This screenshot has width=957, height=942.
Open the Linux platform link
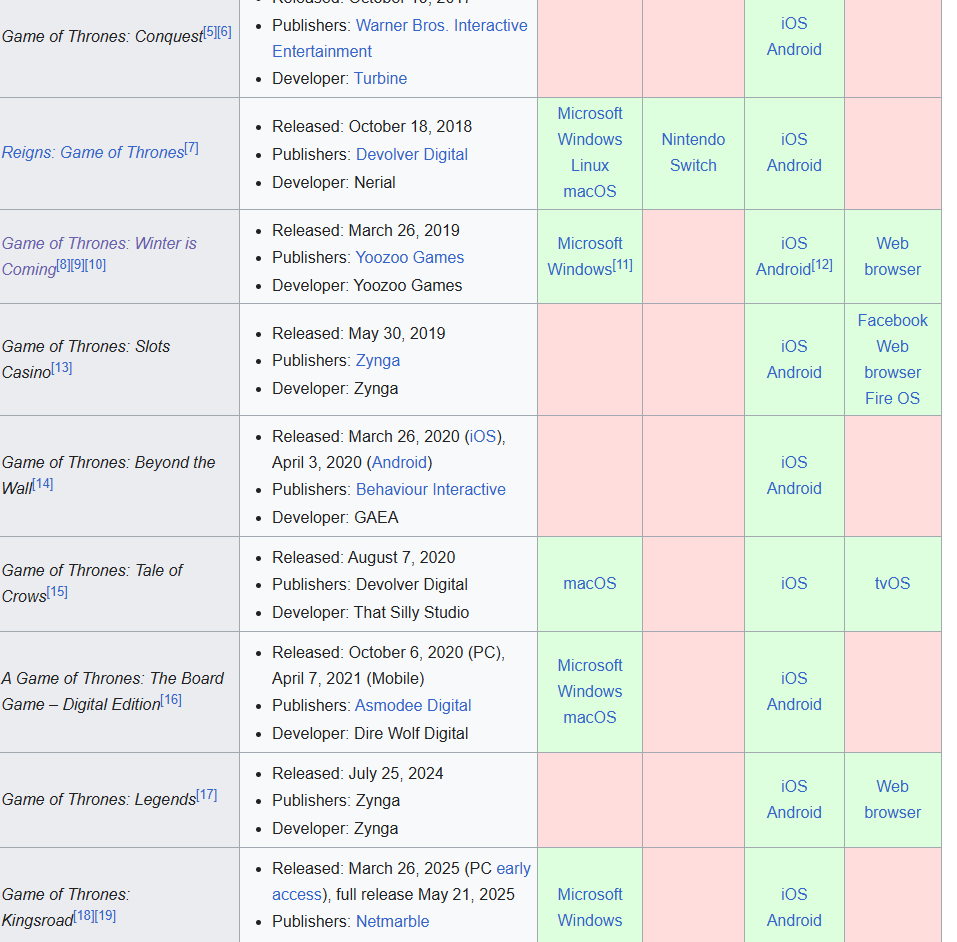click(590, 165)
